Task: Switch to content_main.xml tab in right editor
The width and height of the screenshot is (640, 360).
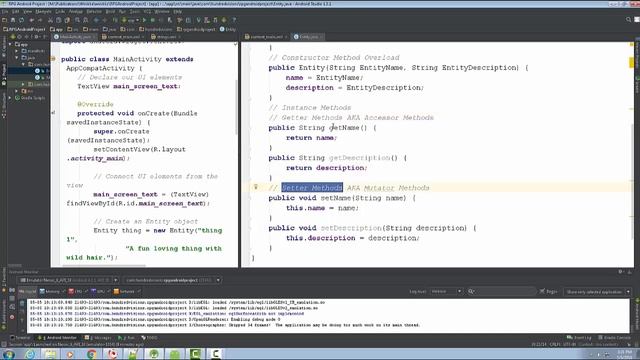Action: pyautogui.click(x=266, y=37)
